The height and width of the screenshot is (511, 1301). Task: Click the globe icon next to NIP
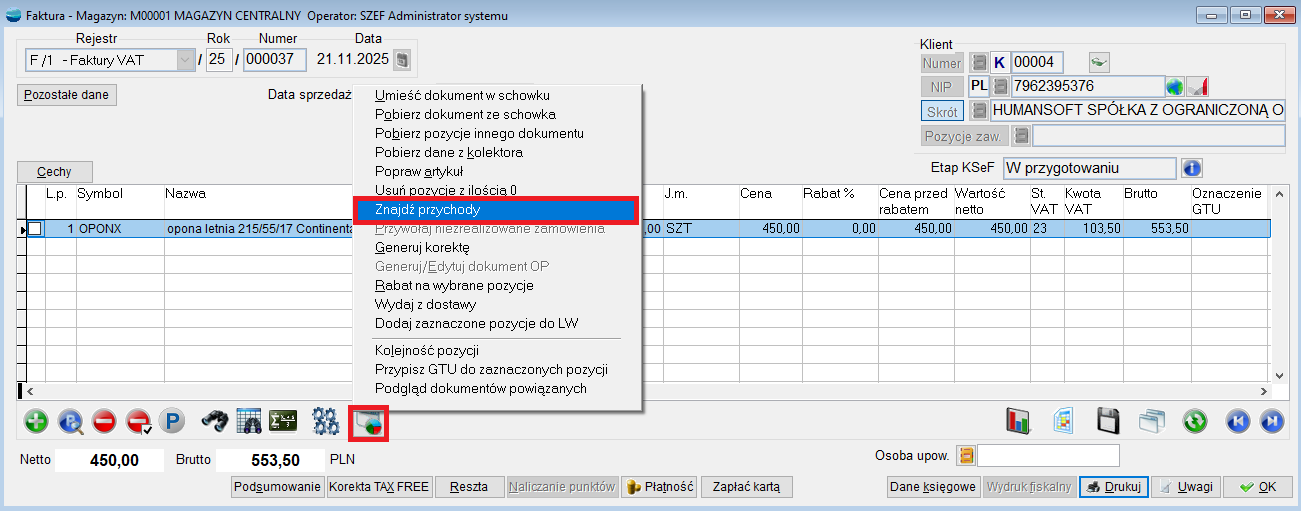(1176, 87)
